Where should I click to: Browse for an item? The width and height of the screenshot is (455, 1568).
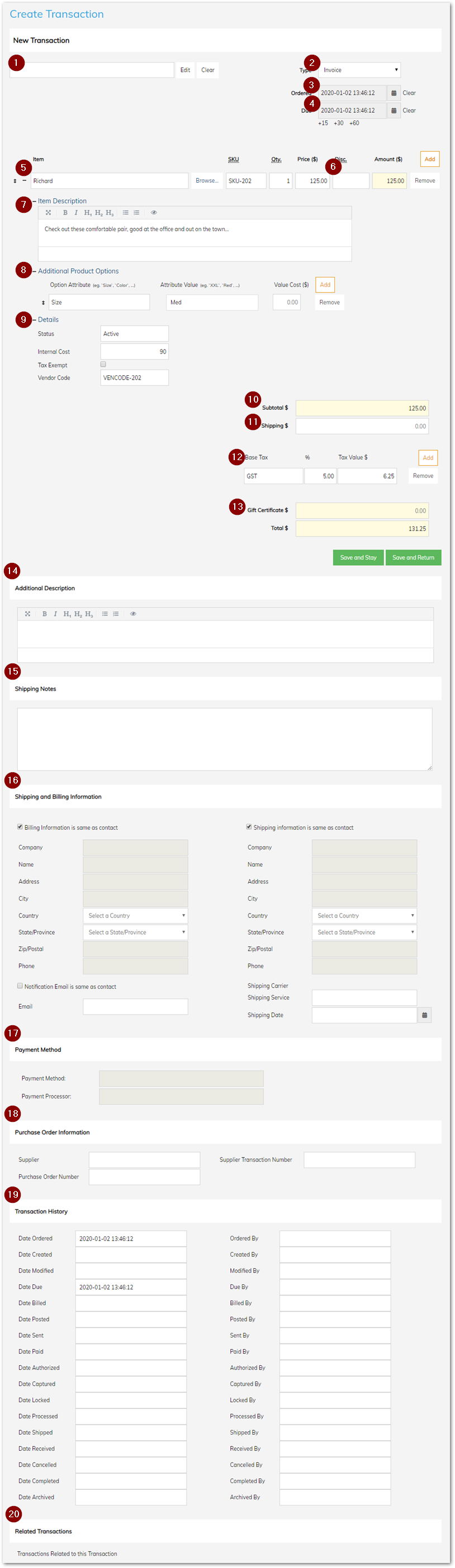[x=206, y=181]
